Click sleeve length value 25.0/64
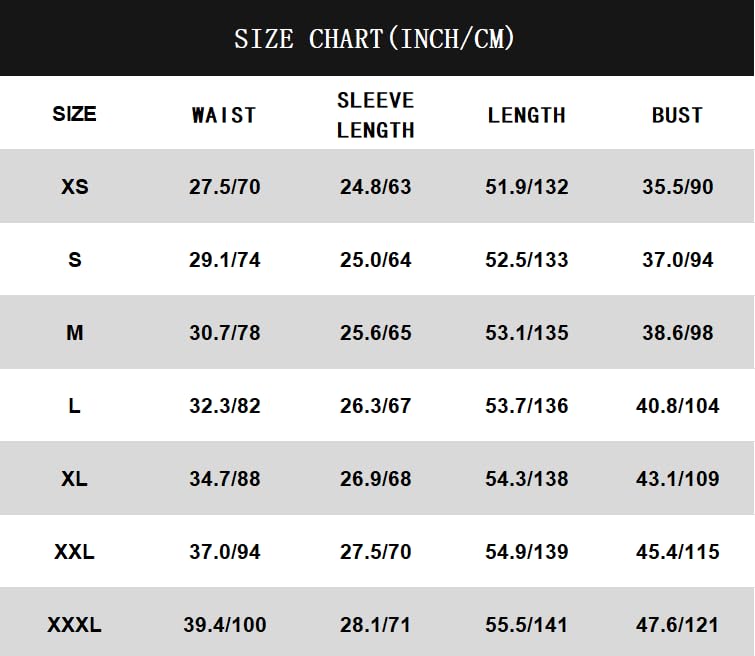 click(x=375, y=259)
